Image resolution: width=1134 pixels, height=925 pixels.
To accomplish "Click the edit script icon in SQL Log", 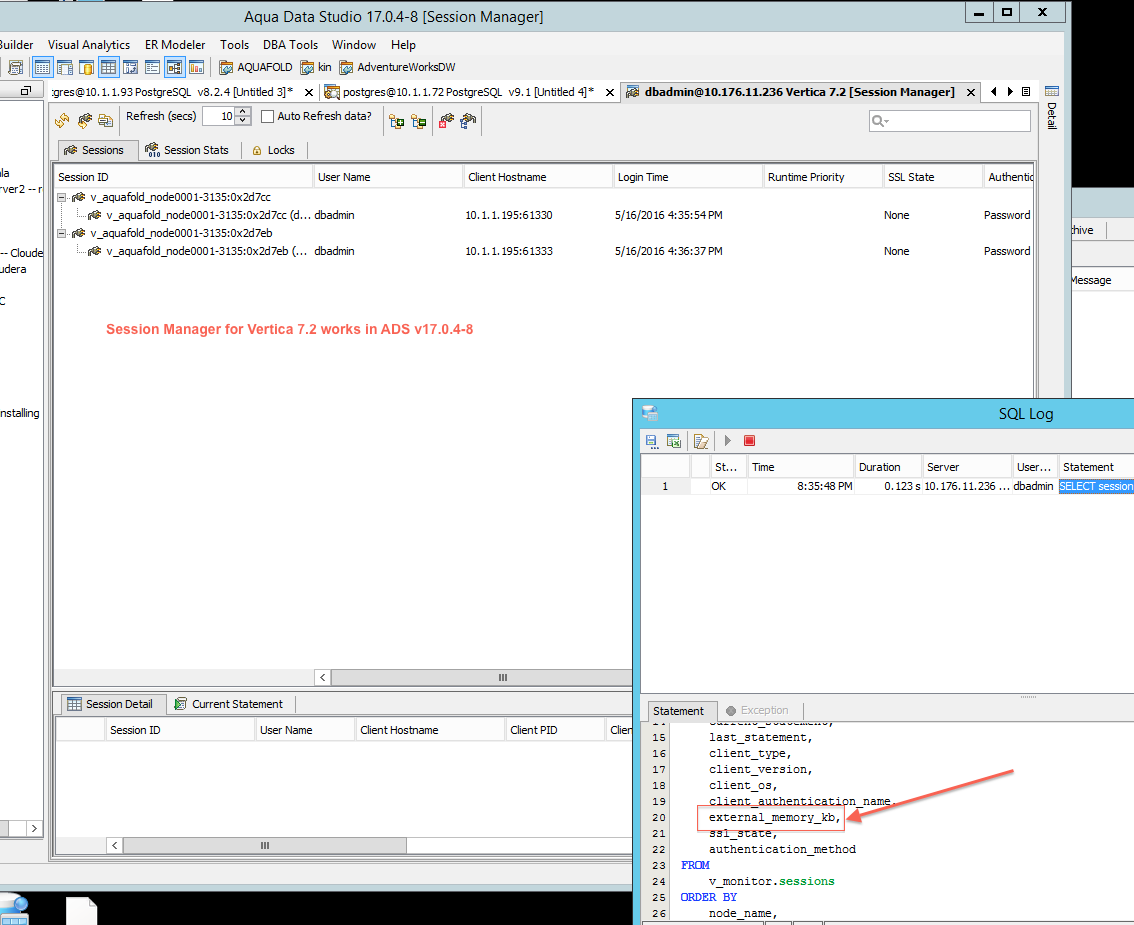I will point(701,441).
